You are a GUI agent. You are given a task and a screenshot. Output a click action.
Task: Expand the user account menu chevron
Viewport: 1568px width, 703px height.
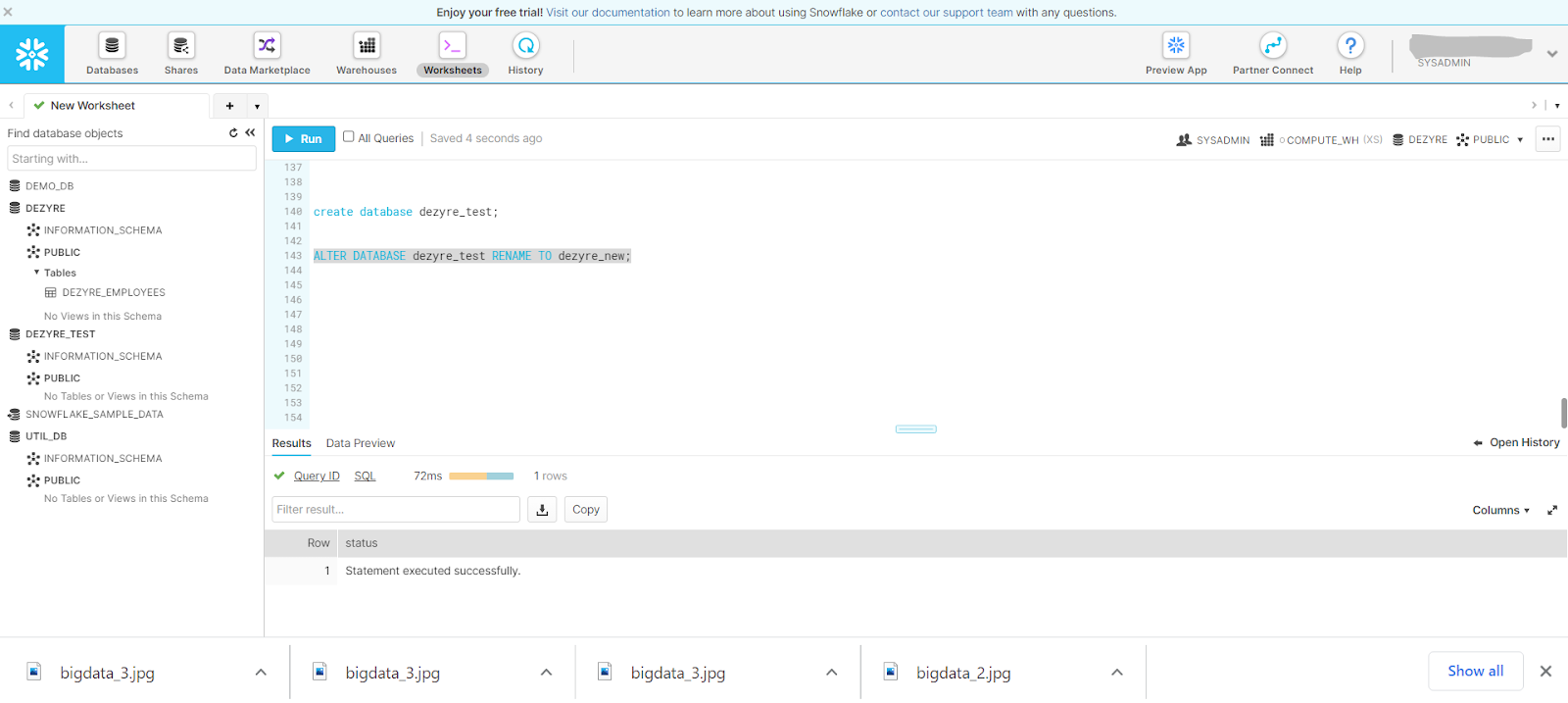[x=1552, y=54]
